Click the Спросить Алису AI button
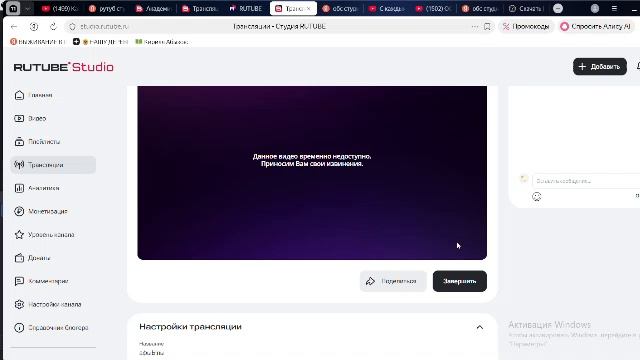The image size is (640, 360). [x=596, y=27]
